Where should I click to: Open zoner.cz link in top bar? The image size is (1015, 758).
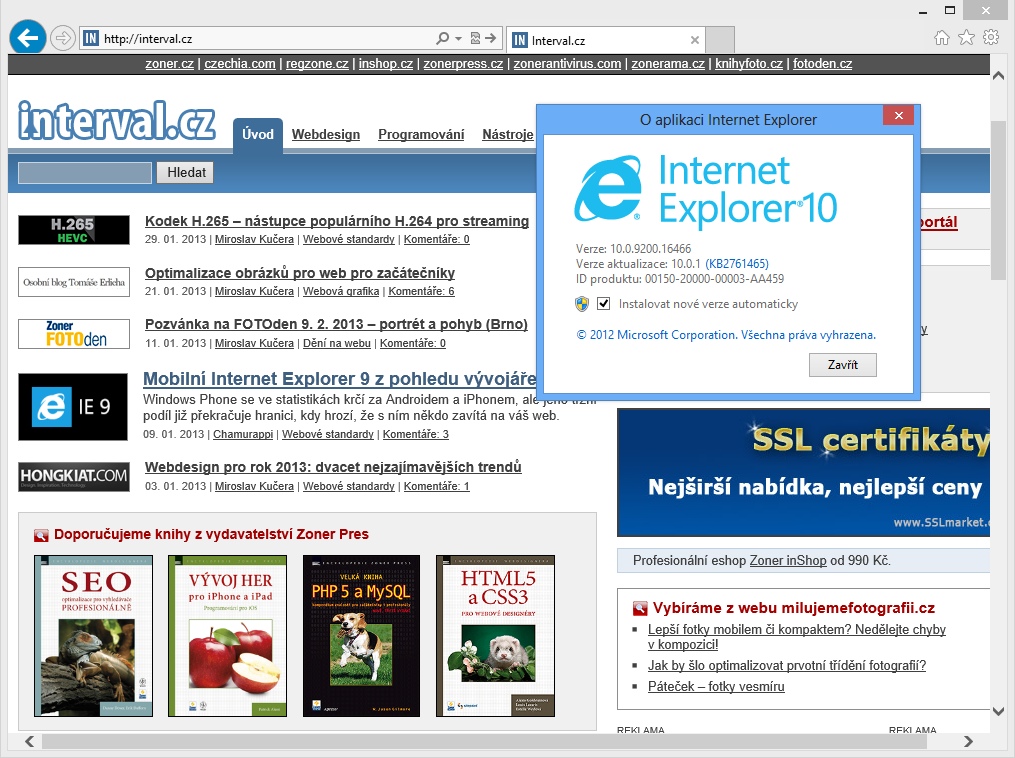(x=170, y=63)
